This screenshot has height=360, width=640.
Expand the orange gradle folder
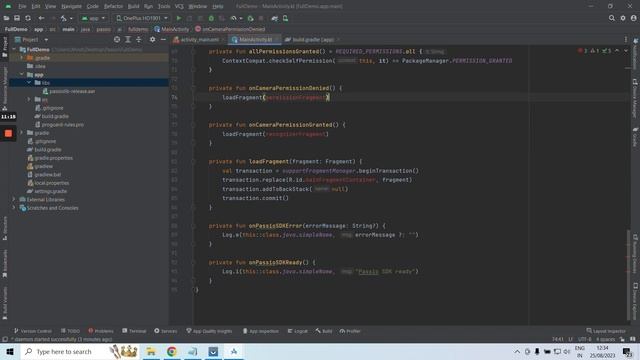pyautogui.click(x=22, y=58)
